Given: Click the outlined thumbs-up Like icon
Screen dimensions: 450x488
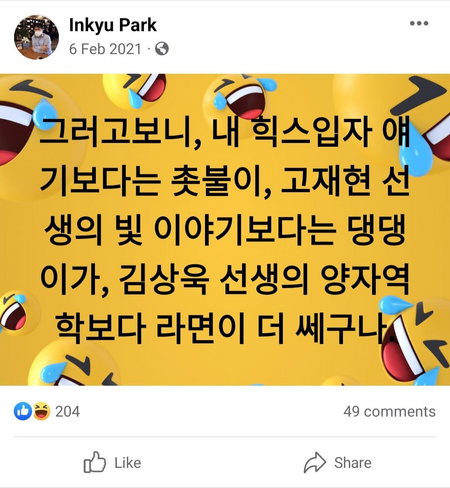Looking at the screenshot, I should coord(95,462).
